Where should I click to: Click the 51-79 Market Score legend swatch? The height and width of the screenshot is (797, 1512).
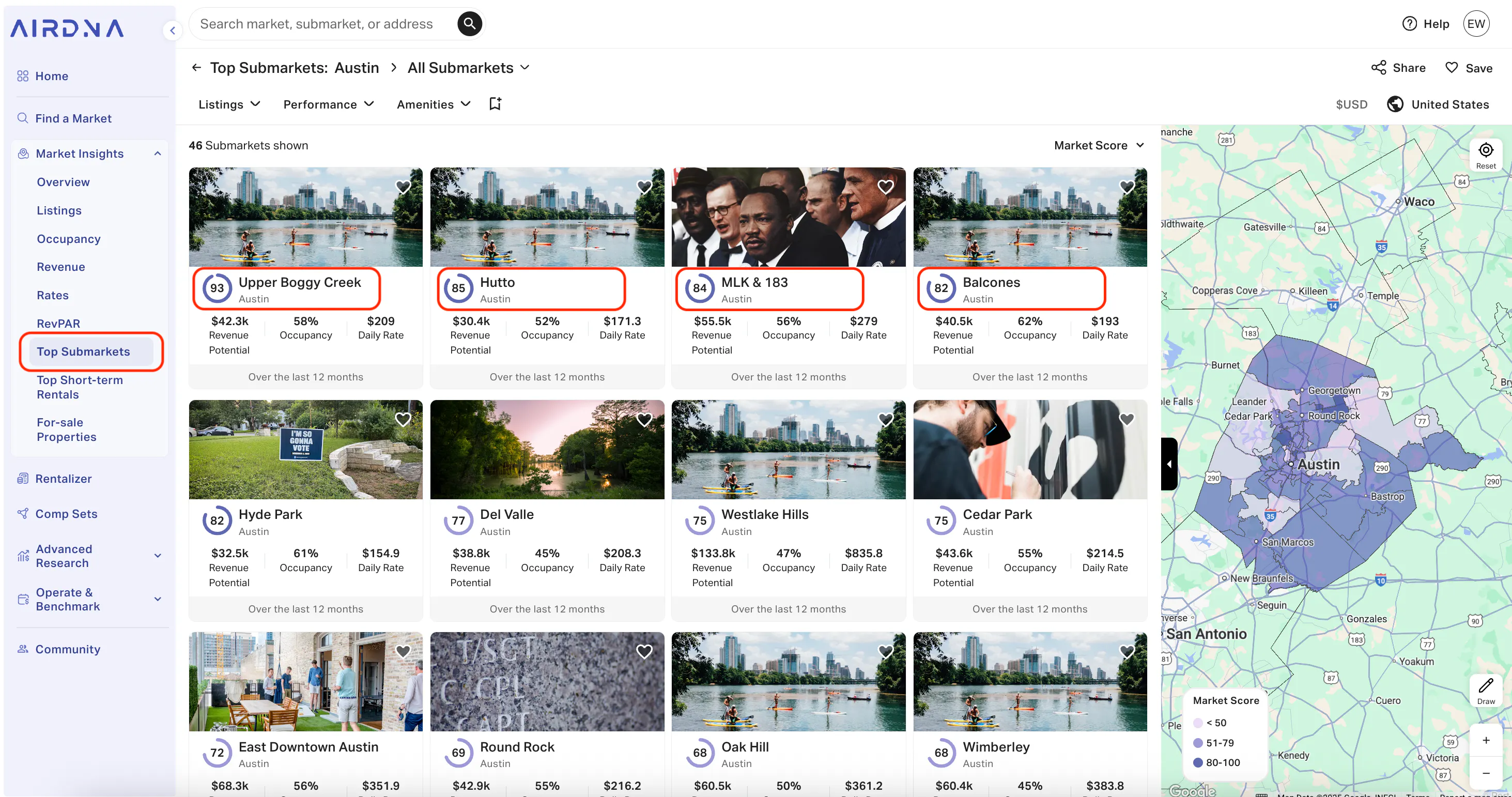tap(1198, 742)
